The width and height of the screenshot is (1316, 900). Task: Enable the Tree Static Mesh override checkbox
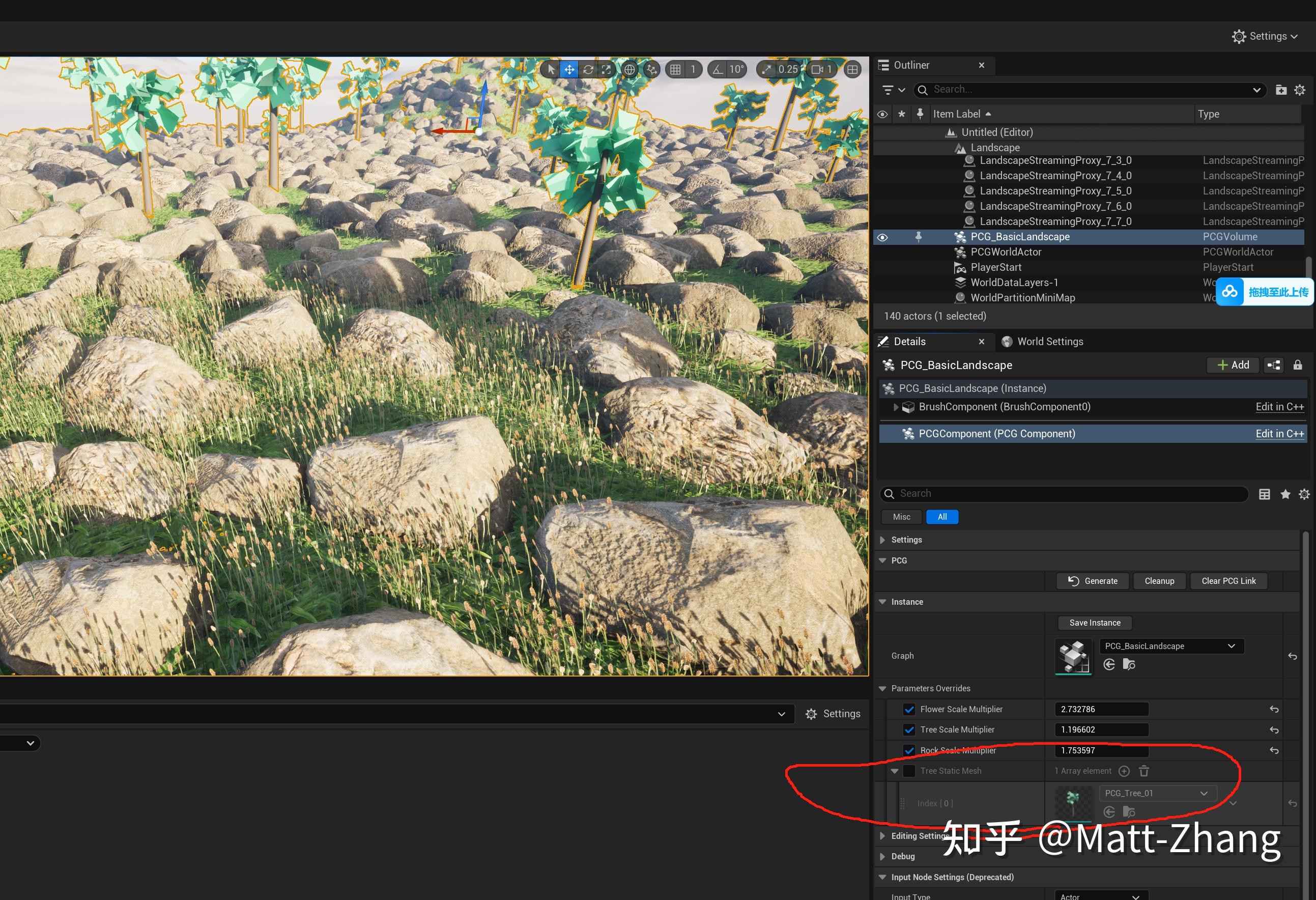909,771
